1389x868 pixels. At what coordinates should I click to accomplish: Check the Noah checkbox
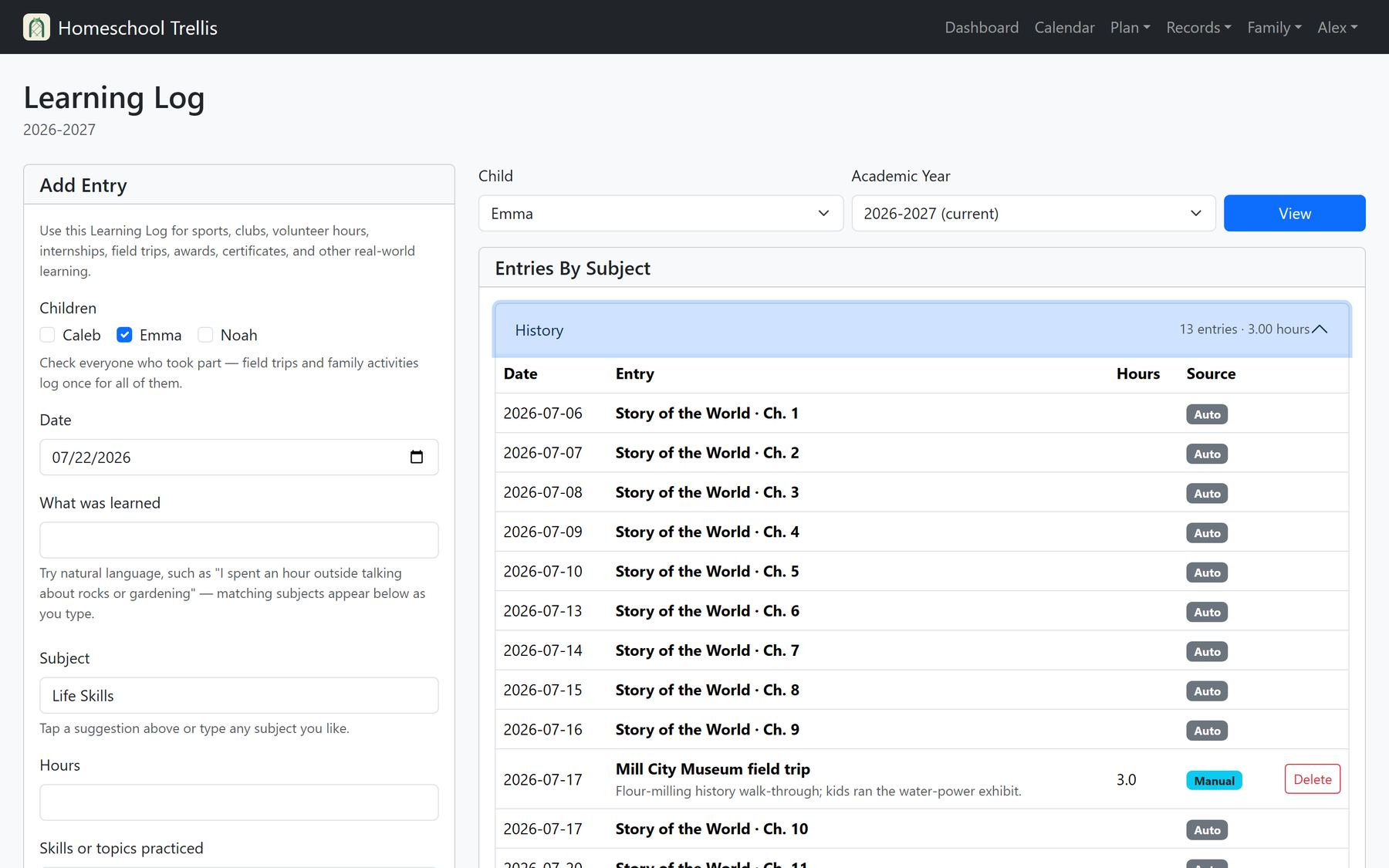pyautogui.click(x=205, y=335)
